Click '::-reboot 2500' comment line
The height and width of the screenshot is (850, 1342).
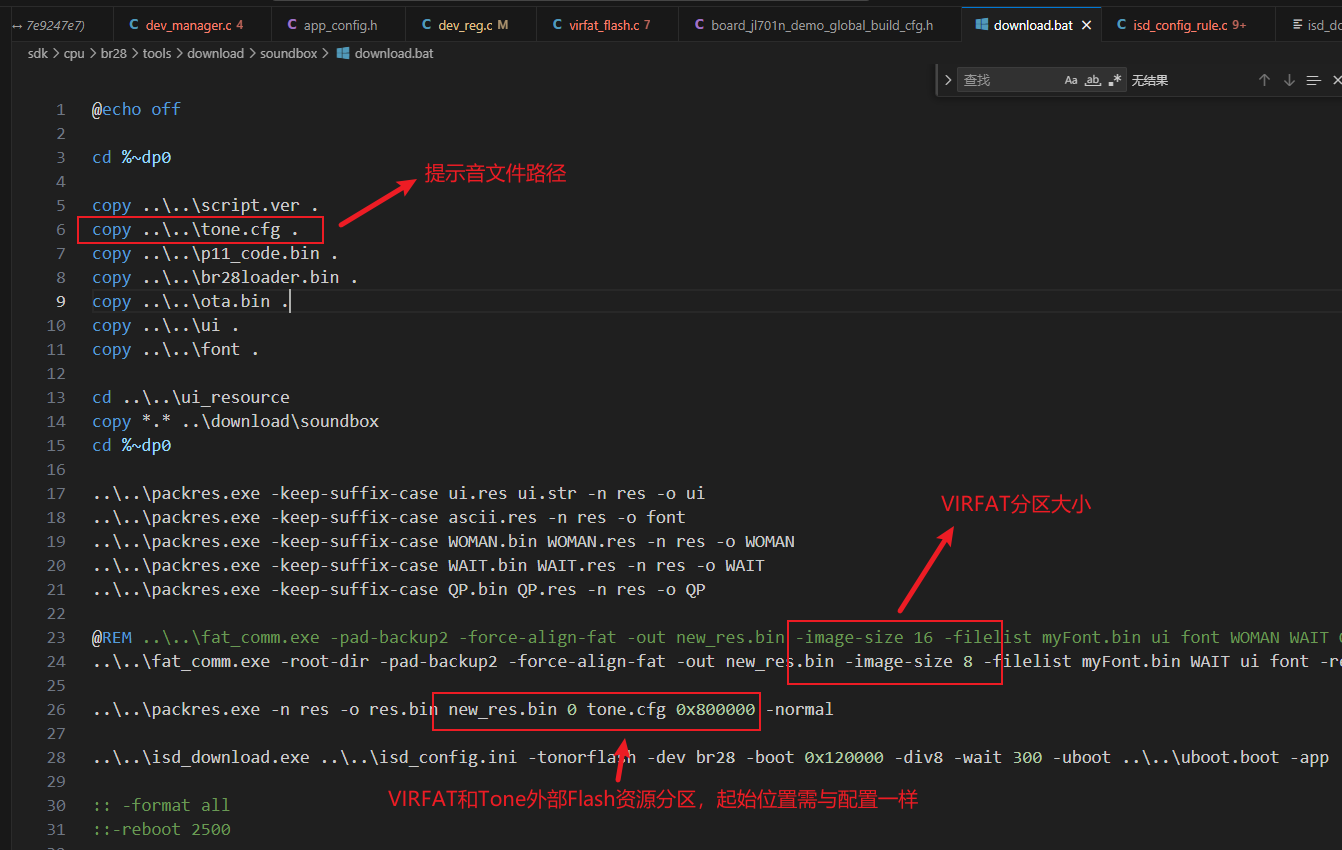pos(161,829)
